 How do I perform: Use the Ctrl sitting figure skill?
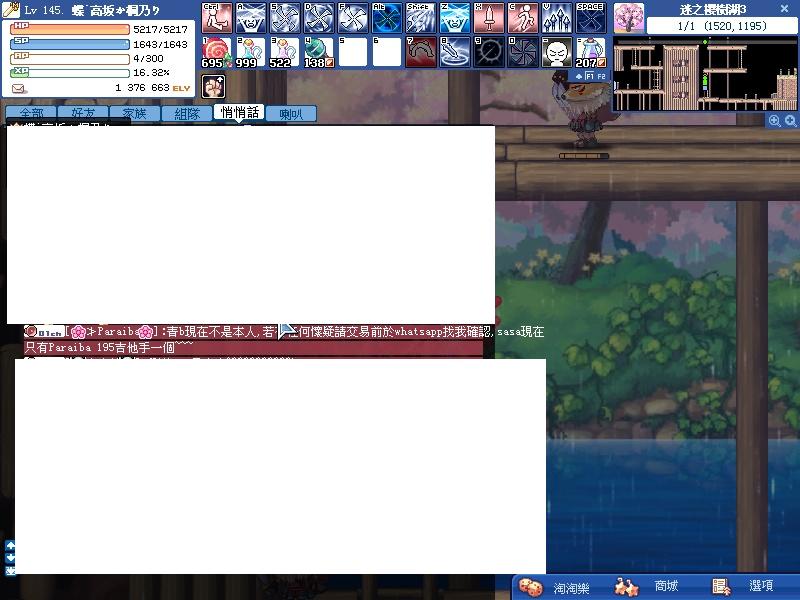tap(217, 18)
